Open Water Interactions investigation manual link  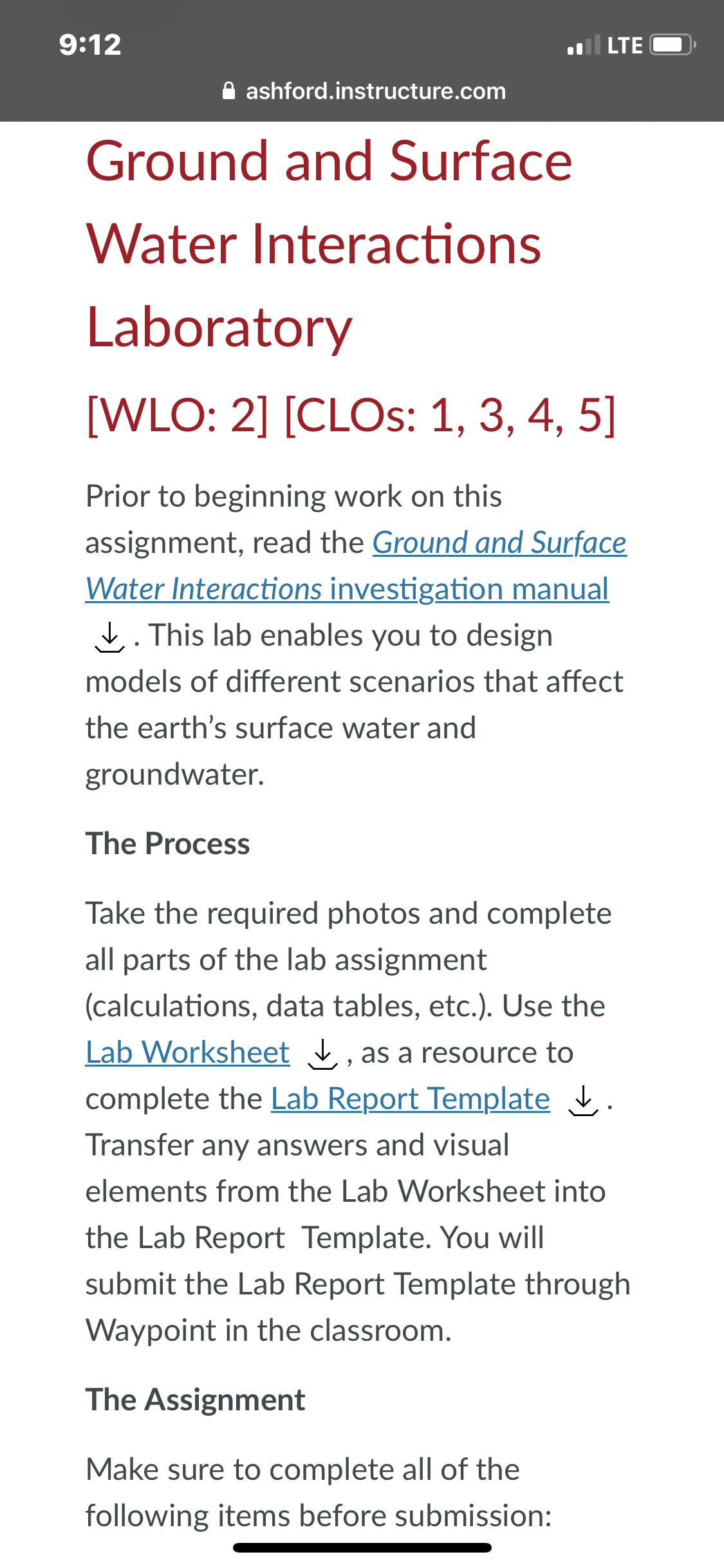pyautogui.click(x=348, y=589)
